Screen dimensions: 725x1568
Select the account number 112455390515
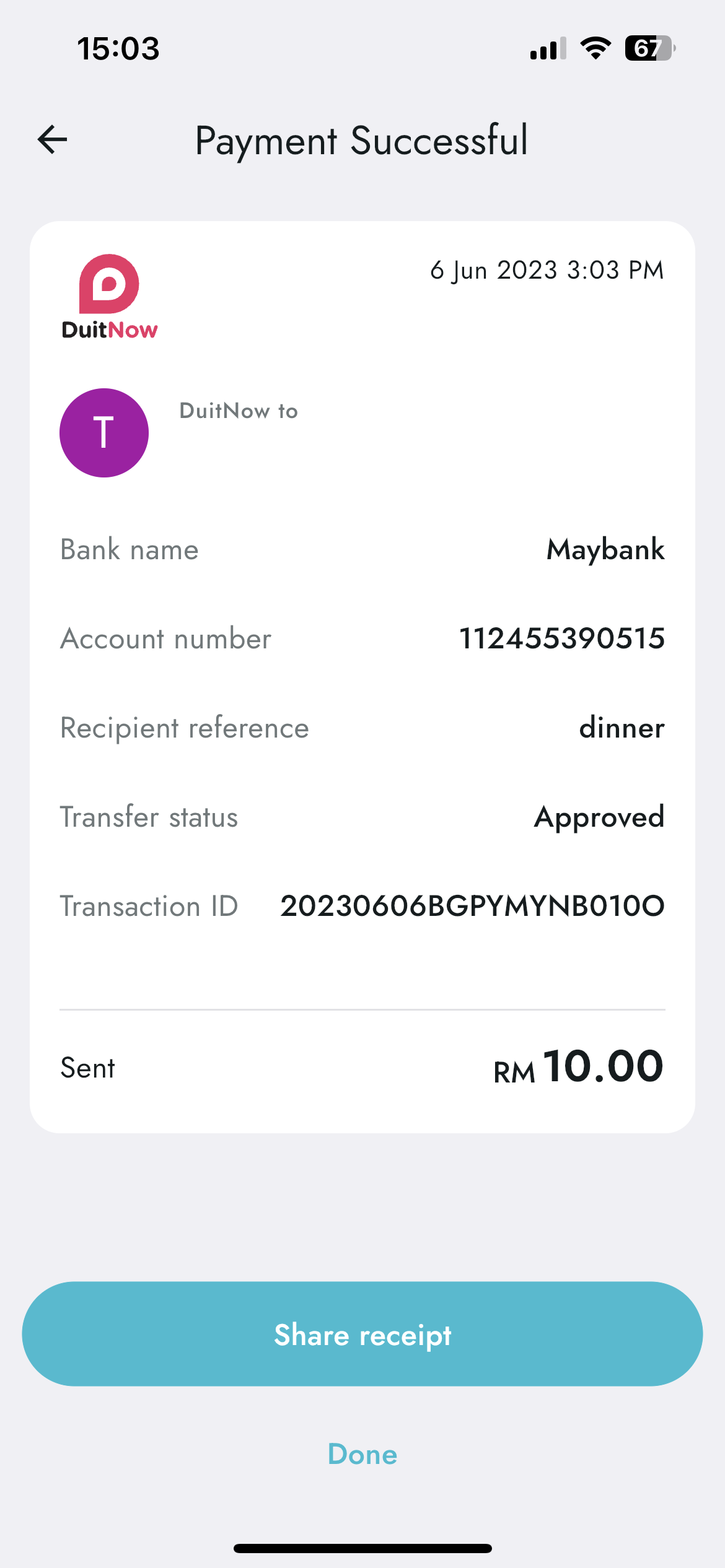point(562,638)
